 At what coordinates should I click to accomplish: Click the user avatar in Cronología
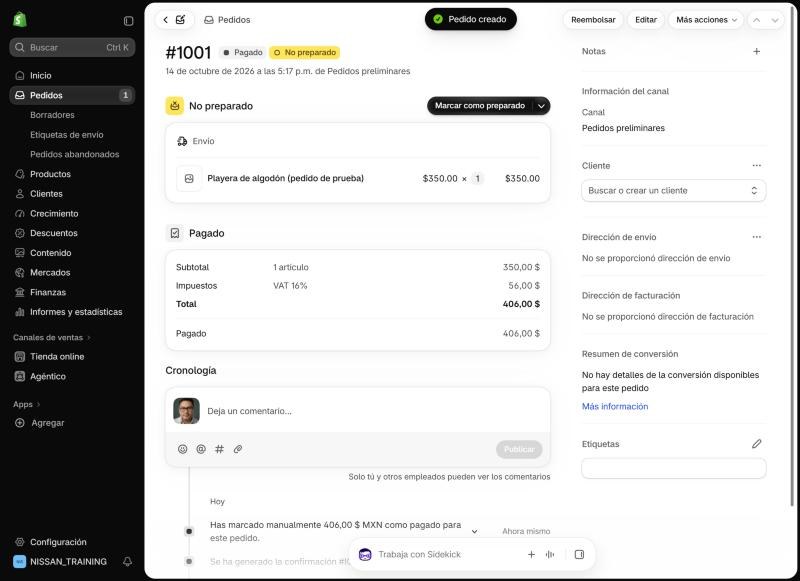point(186,411)
